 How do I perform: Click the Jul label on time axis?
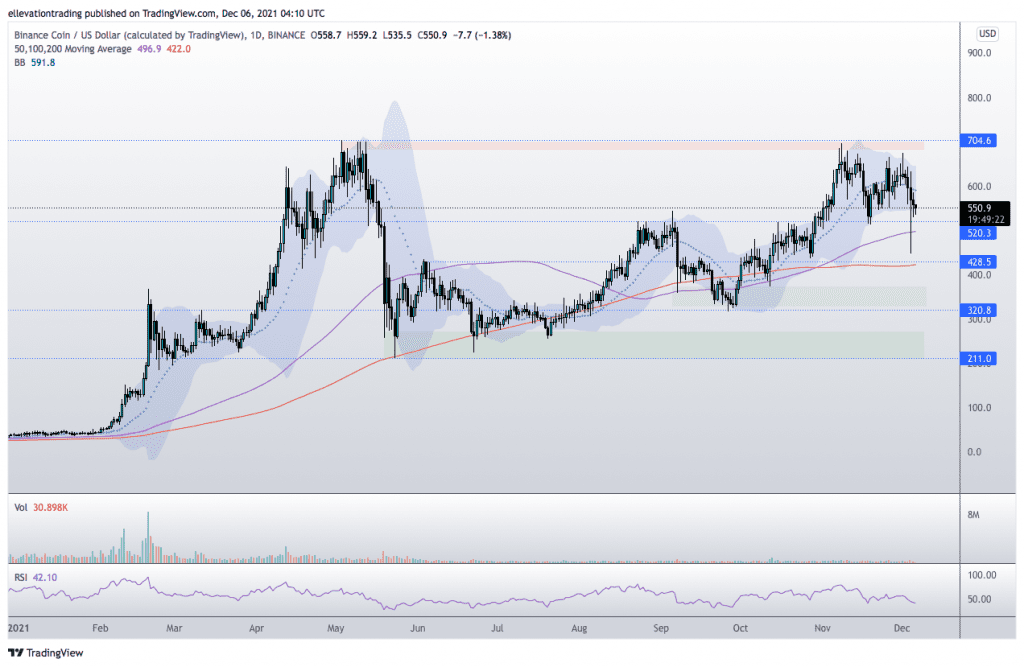coord(497,628)
